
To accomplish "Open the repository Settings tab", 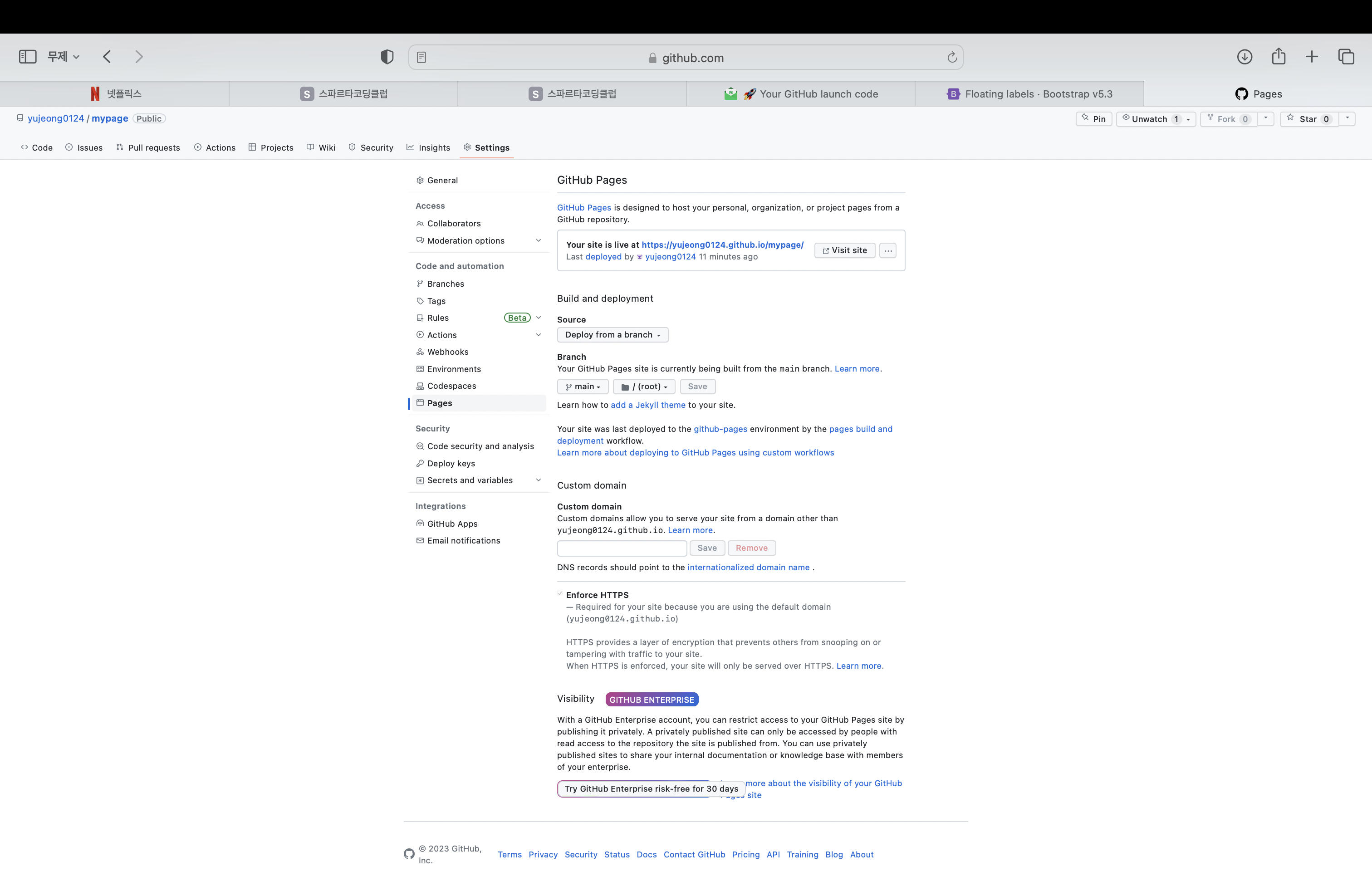I will 487,147.
